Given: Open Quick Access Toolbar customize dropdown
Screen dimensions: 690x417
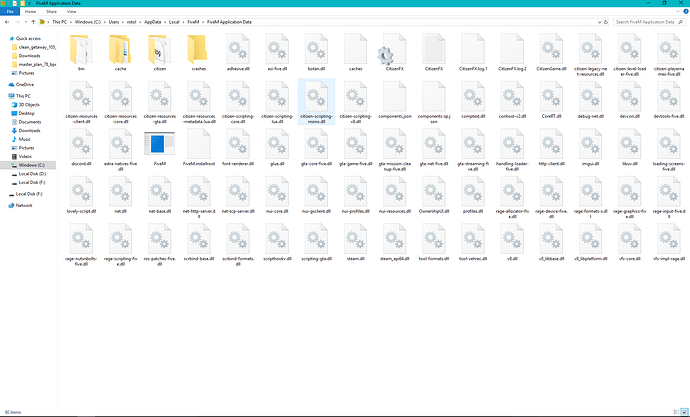Looking at the screenshot, I should click(29, 3).
